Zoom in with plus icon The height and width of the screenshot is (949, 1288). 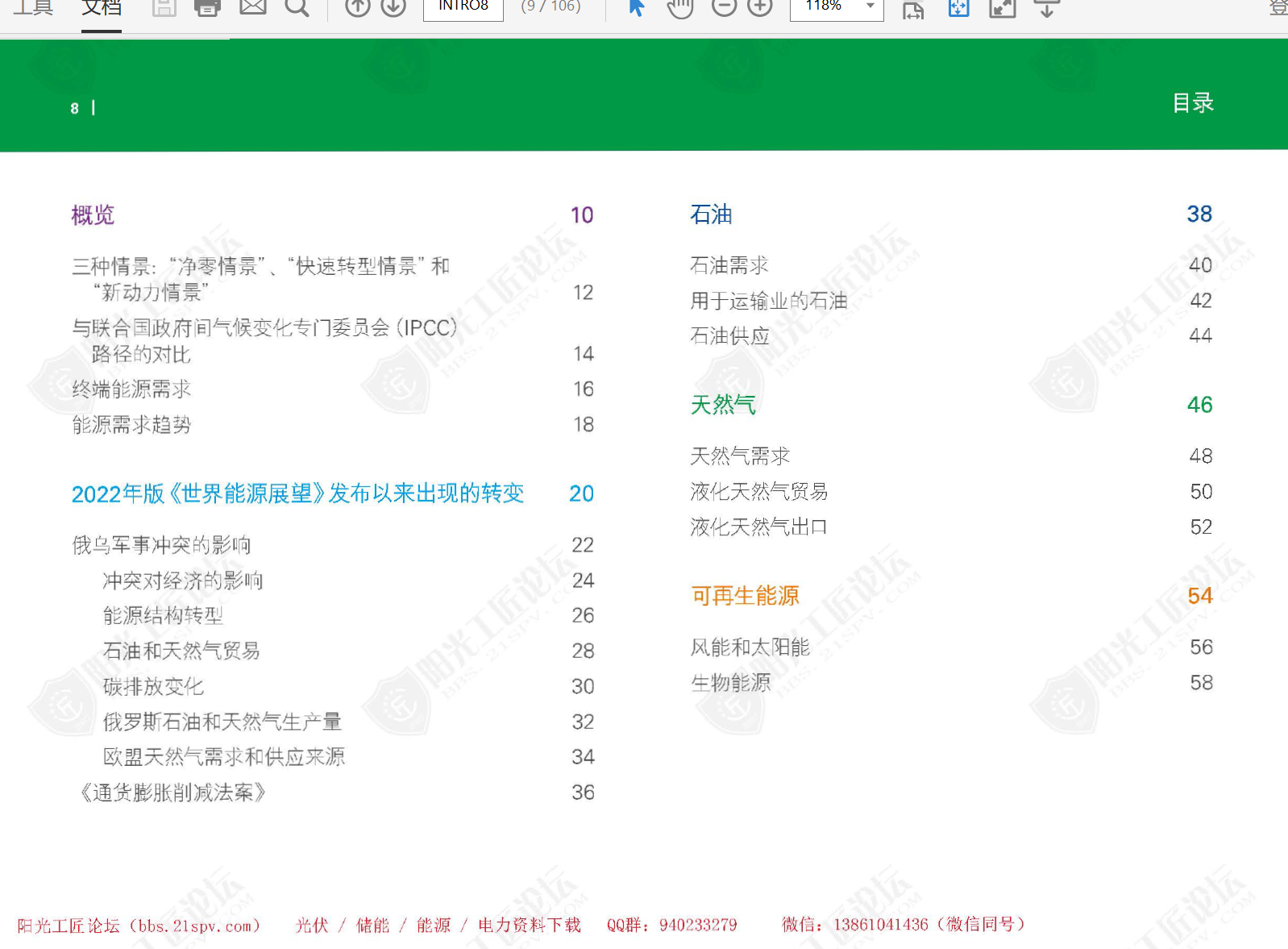pos(759,7)
